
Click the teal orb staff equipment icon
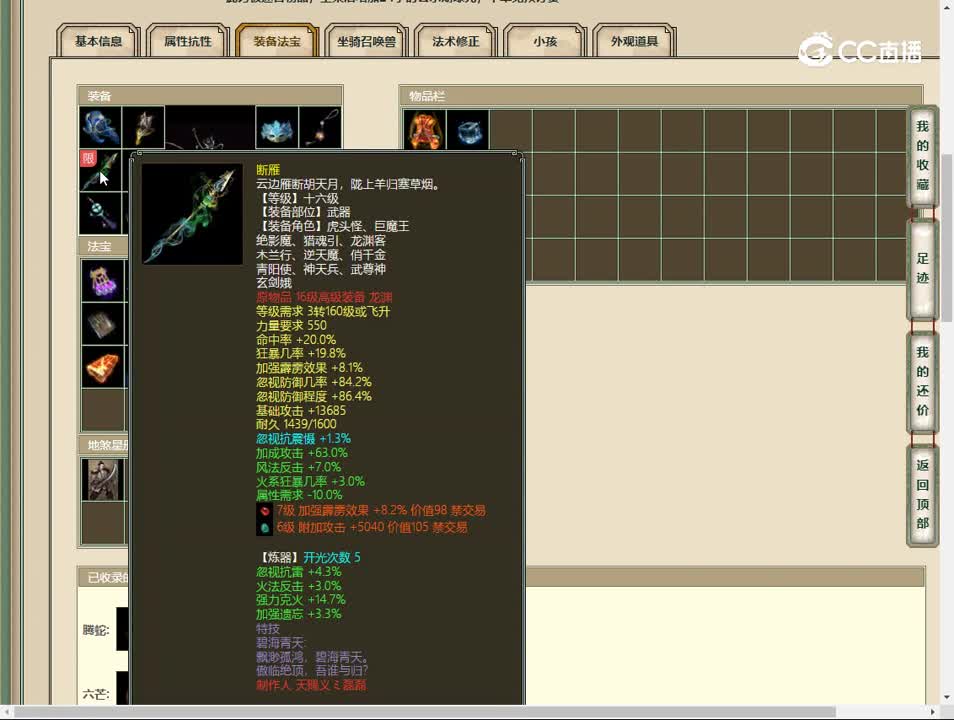point(100,213)
